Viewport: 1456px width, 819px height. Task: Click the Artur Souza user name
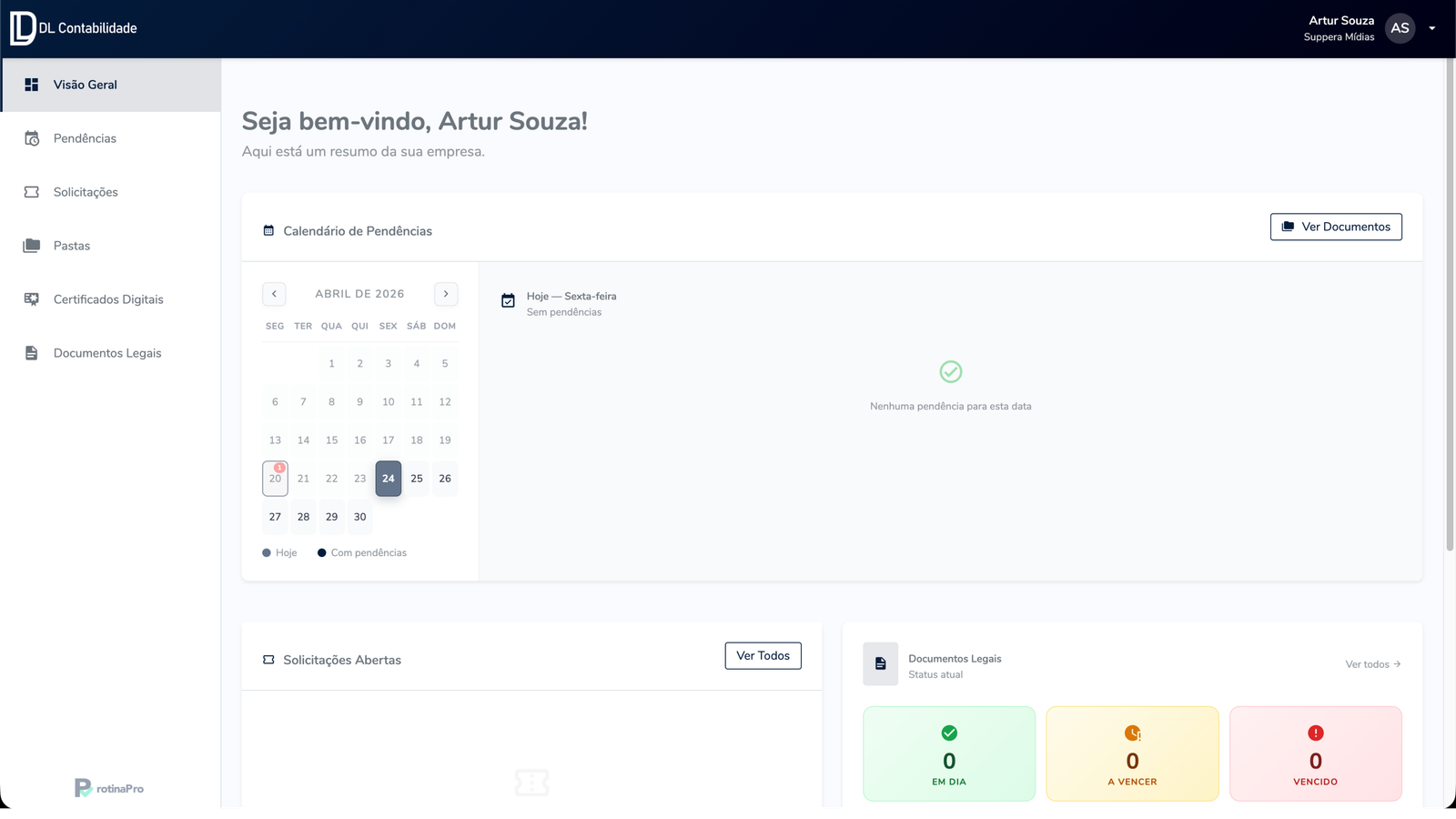[1341, 20]
